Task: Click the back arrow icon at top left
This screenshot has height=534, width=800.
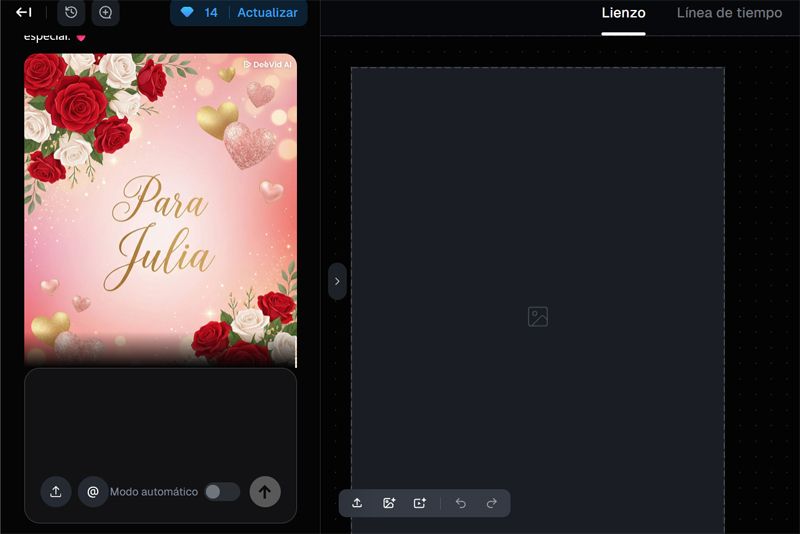Action: pos(23,12)
